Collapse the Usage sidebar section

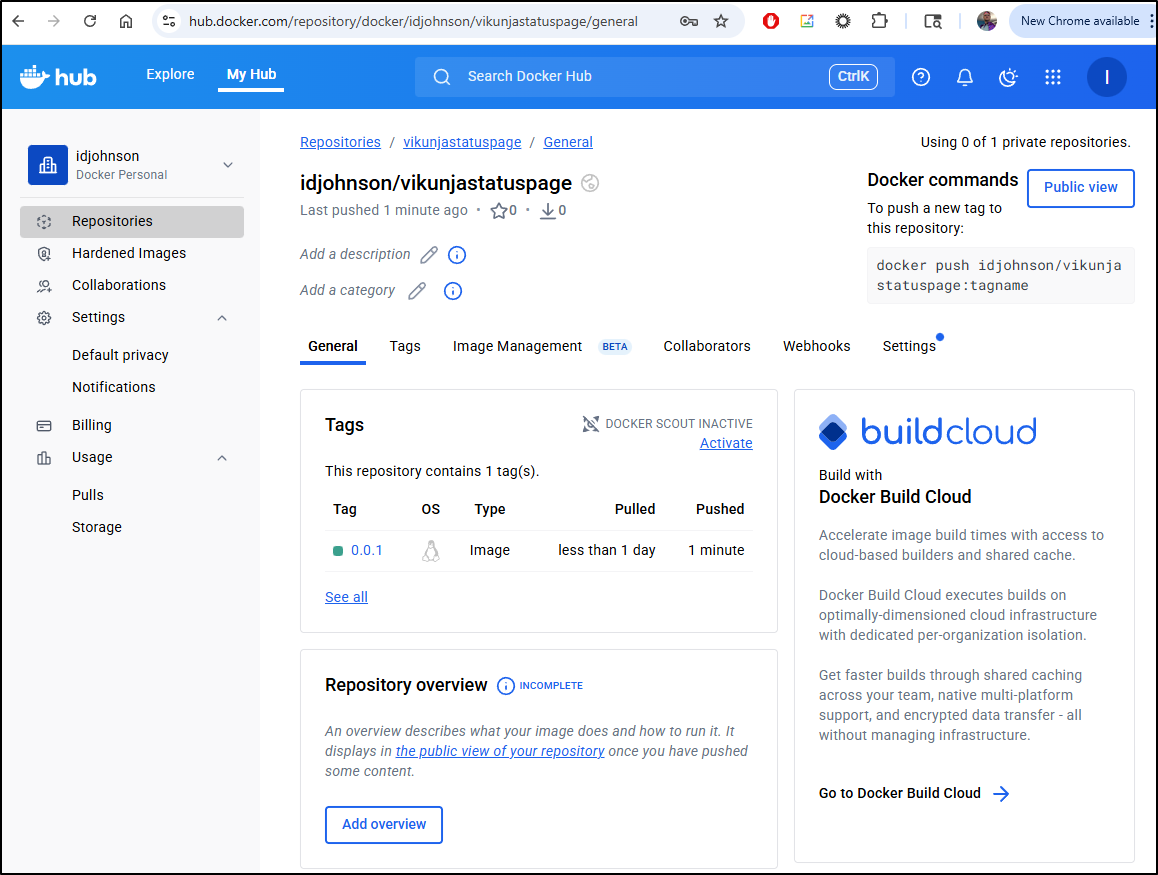(x=222, y=458)
